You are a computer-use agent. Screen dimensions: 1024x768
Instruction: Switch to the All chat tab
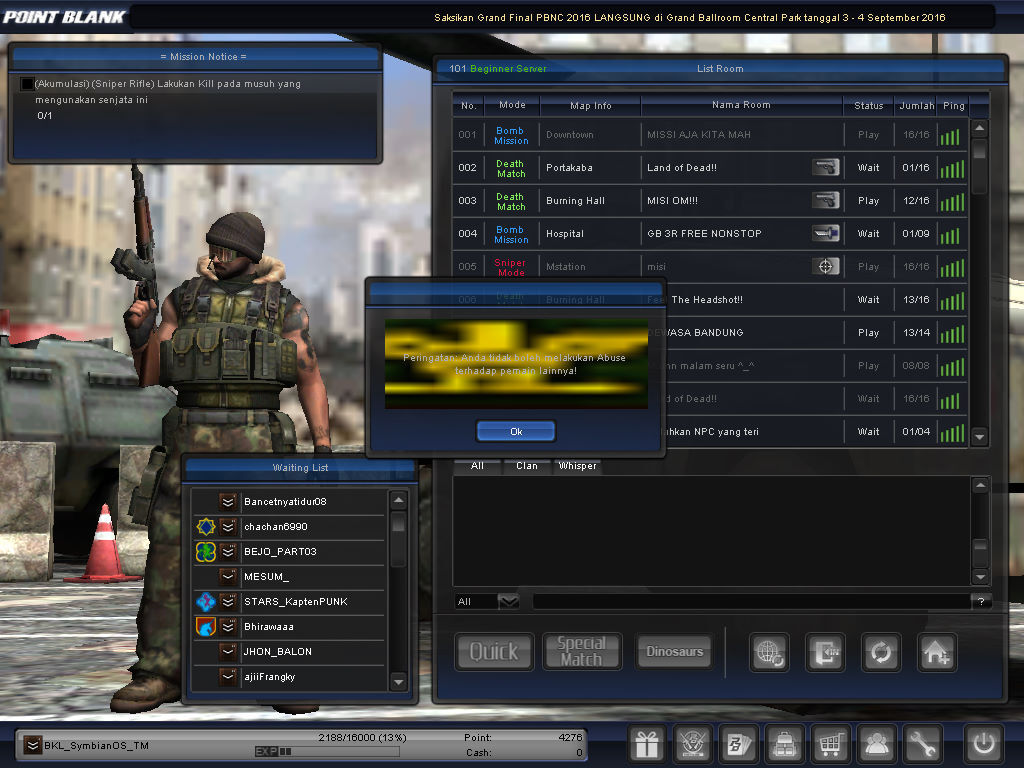point(477,466)
